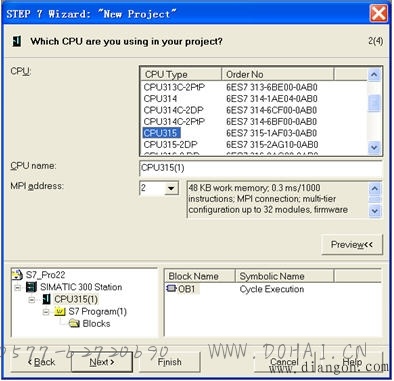Screen dimensions: 394x381
Task: Click the CPU list scrollbar thumb
Action: click(374, 103)
